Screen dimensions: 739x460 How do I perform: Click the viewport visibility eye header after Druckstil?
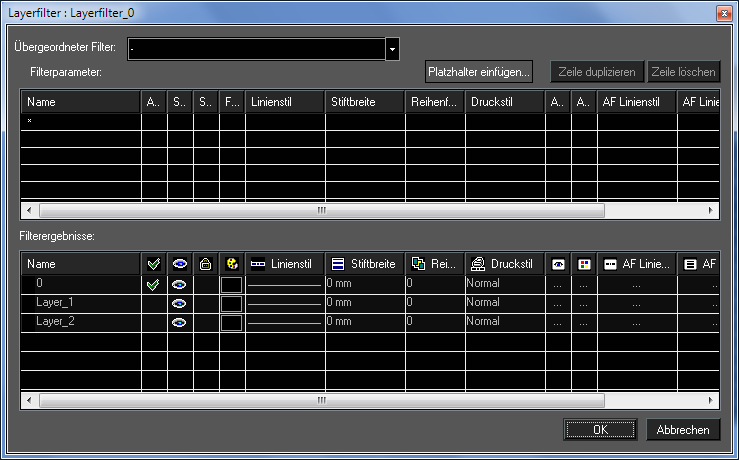[x=558, y=264]
